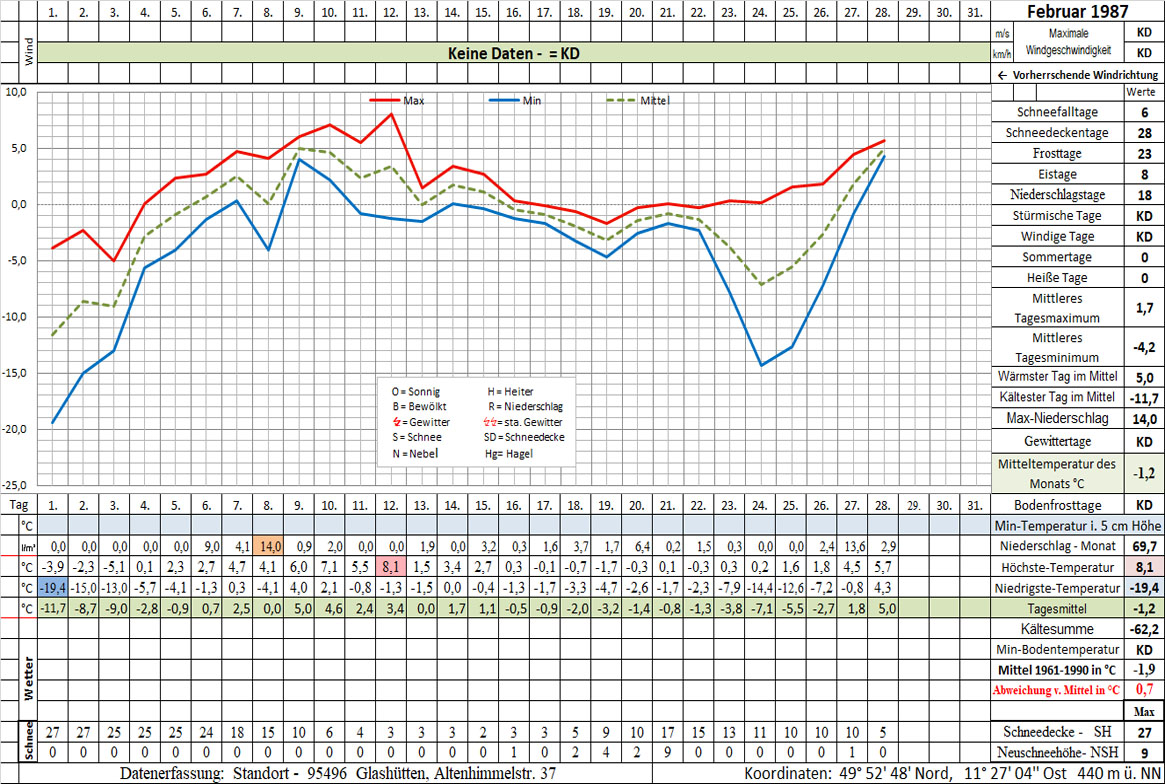
Task: Select the orange-highlighted 14,0 precipitation cell
Action: pyautogui.click(x=268, y=547)
